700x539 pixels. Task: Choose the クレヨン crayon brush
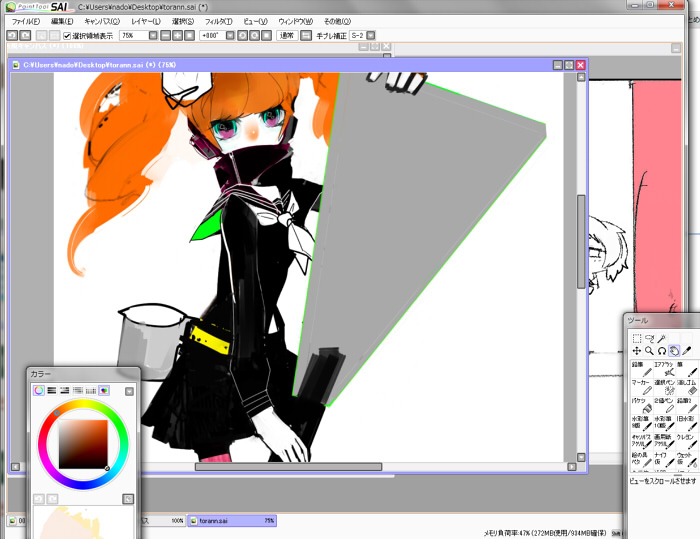pyautogui.click(x=687, y=442)
